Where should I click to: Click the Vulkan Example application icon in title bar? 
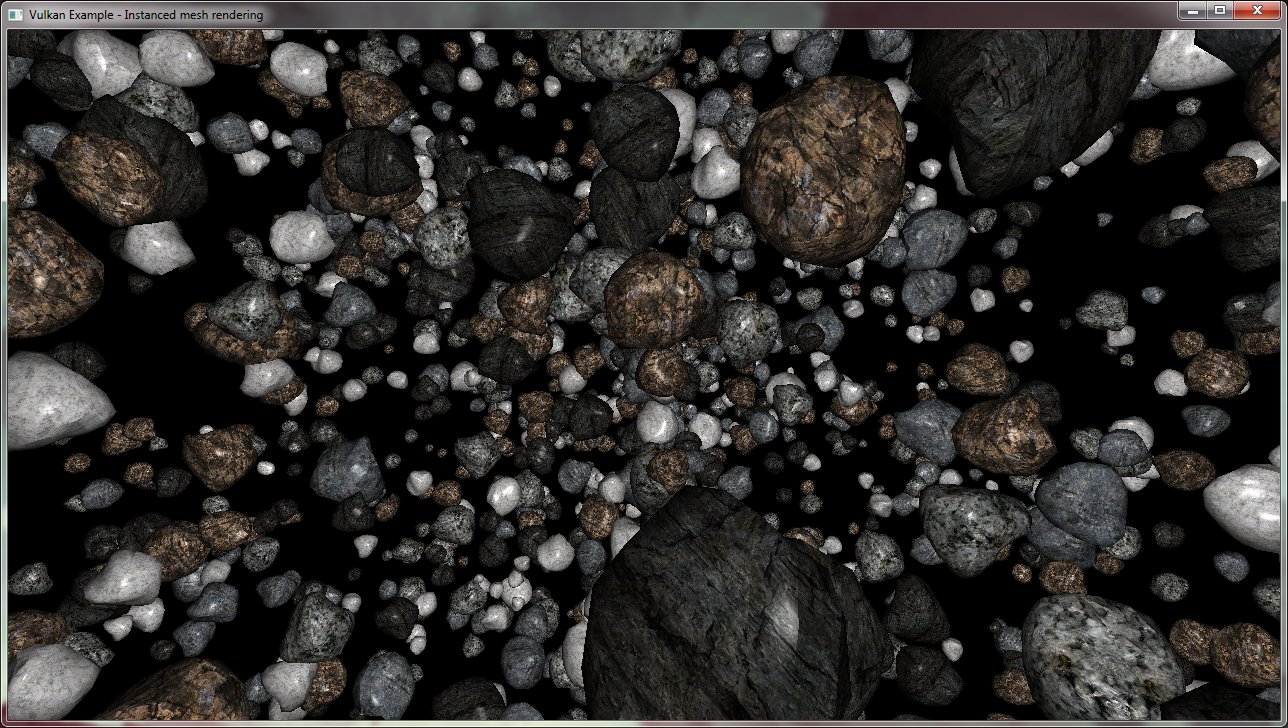pos(15,15)
